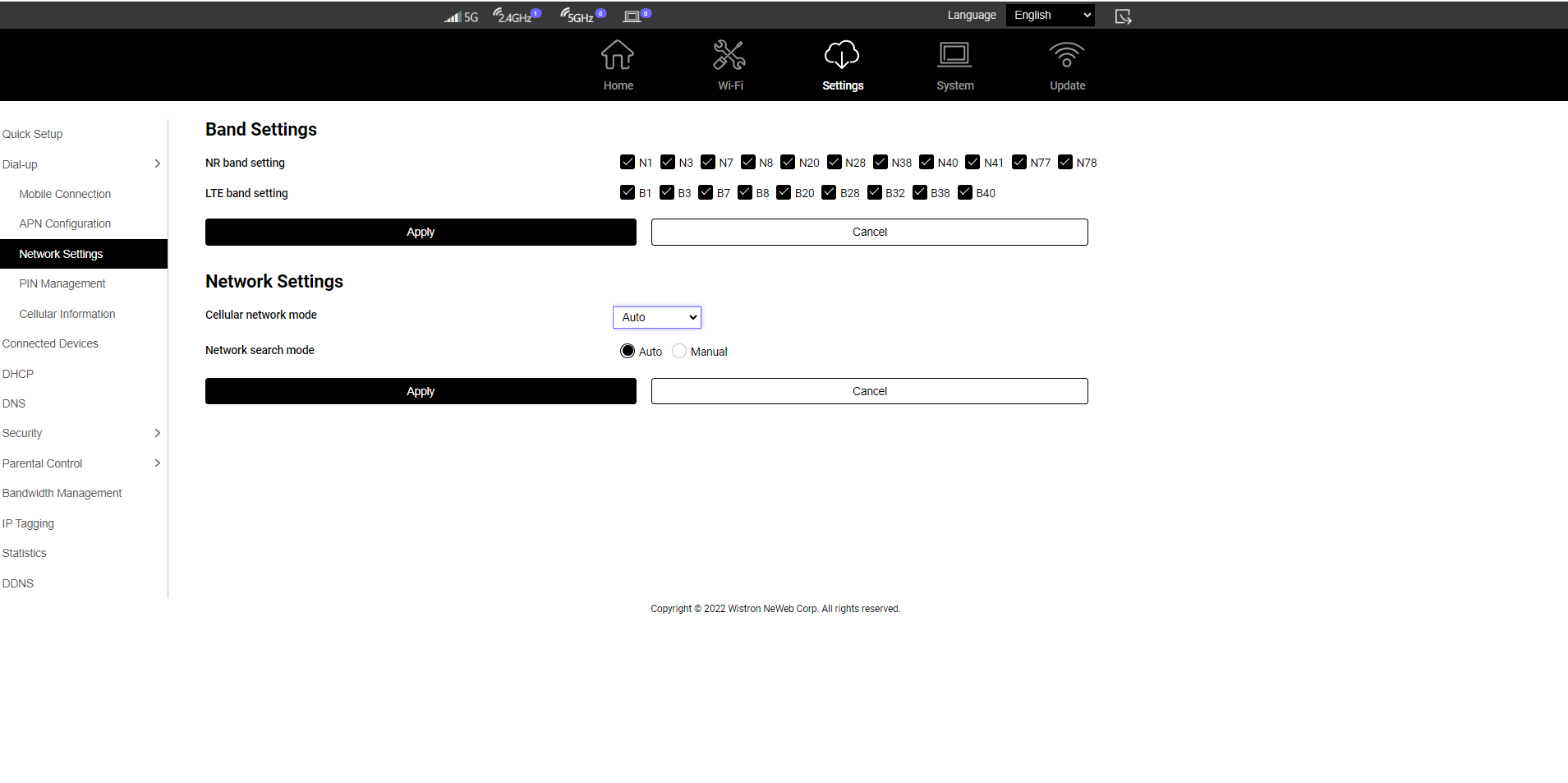Open the Update wireless icon

[1067, 55]
